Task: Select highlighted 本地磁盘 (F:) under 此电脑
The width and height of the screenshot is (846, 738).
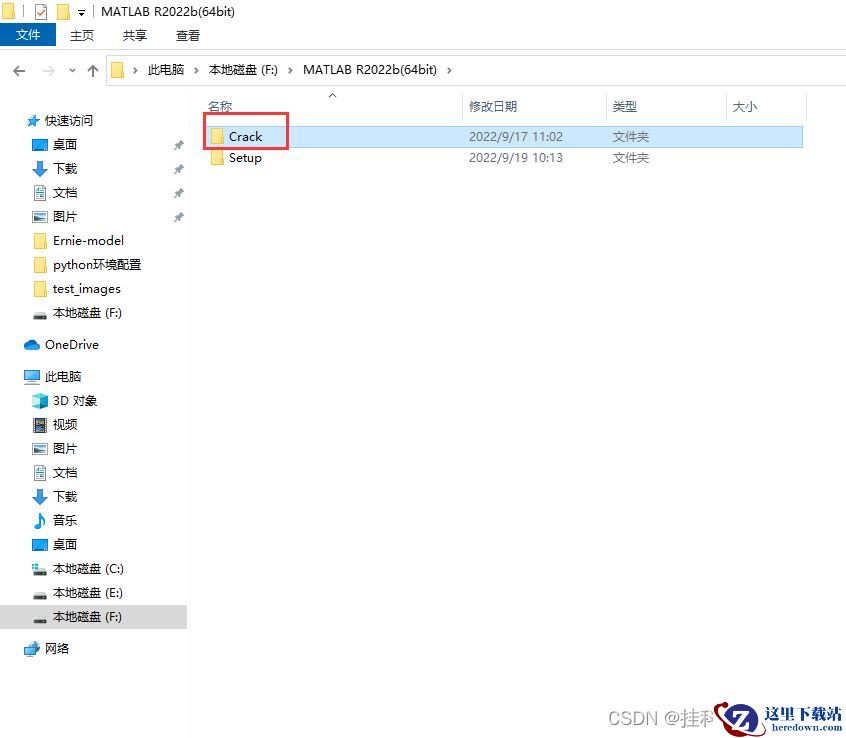Action: 93,617
